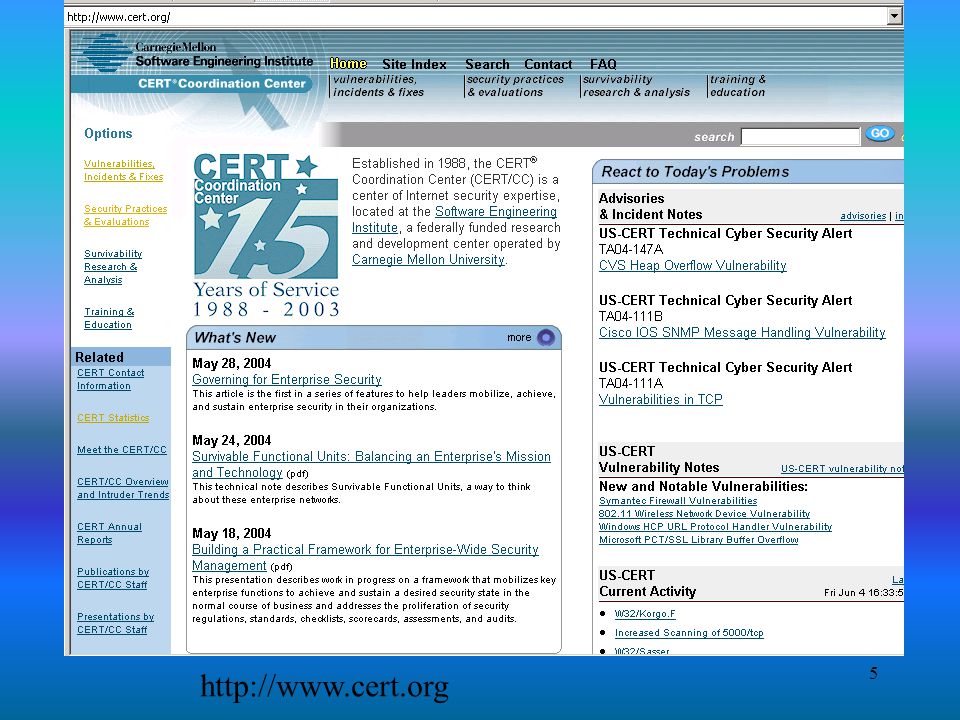Click Training & Education sidebar link
Screen dimensions: 960x720
[x=109, y=318]
